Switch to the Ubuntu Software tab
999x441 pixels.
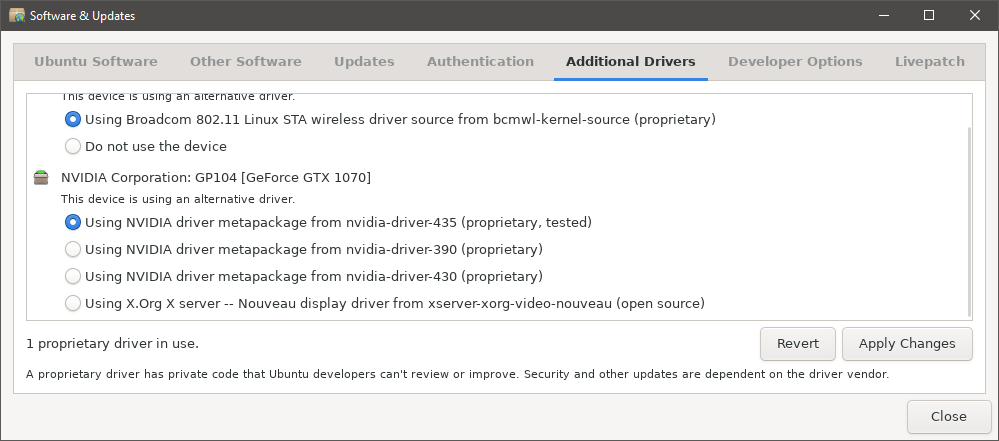[96, 62]
